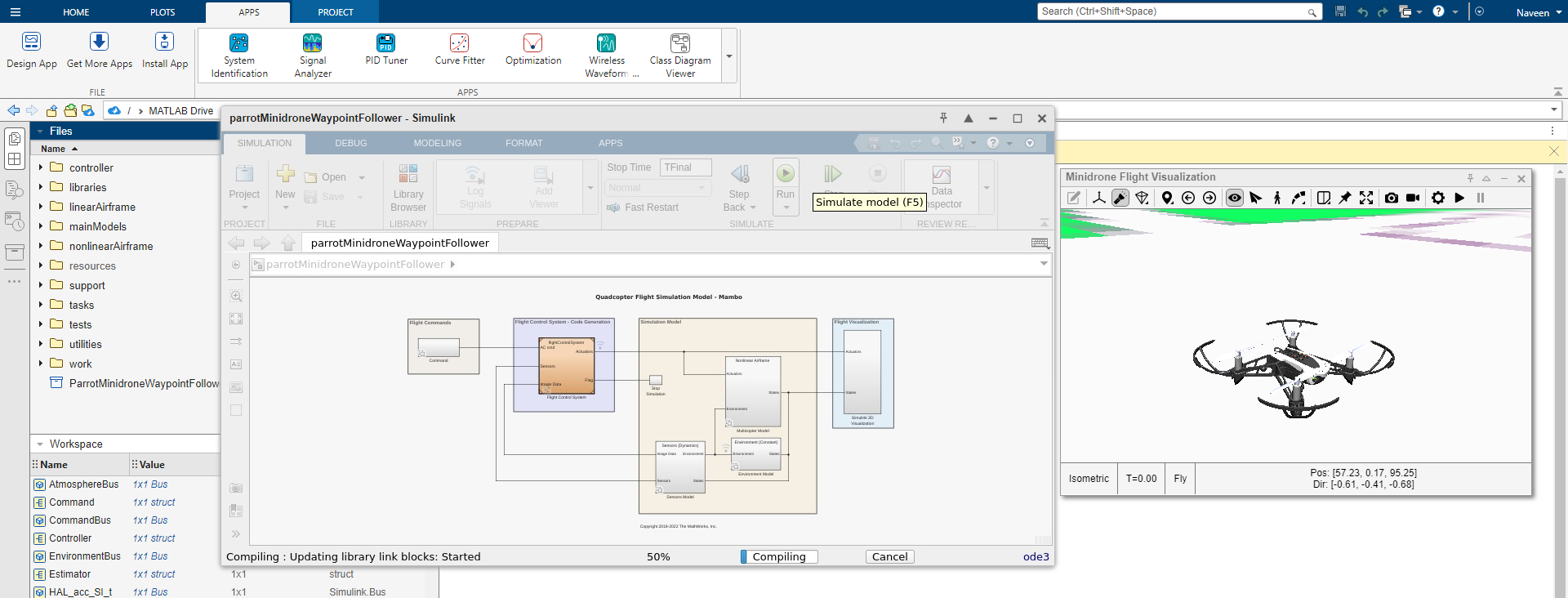The width and height of the screenshot is (1568, 598).
Task: Select the walk navigation figure icon
Action: [x=1277, y=198]
